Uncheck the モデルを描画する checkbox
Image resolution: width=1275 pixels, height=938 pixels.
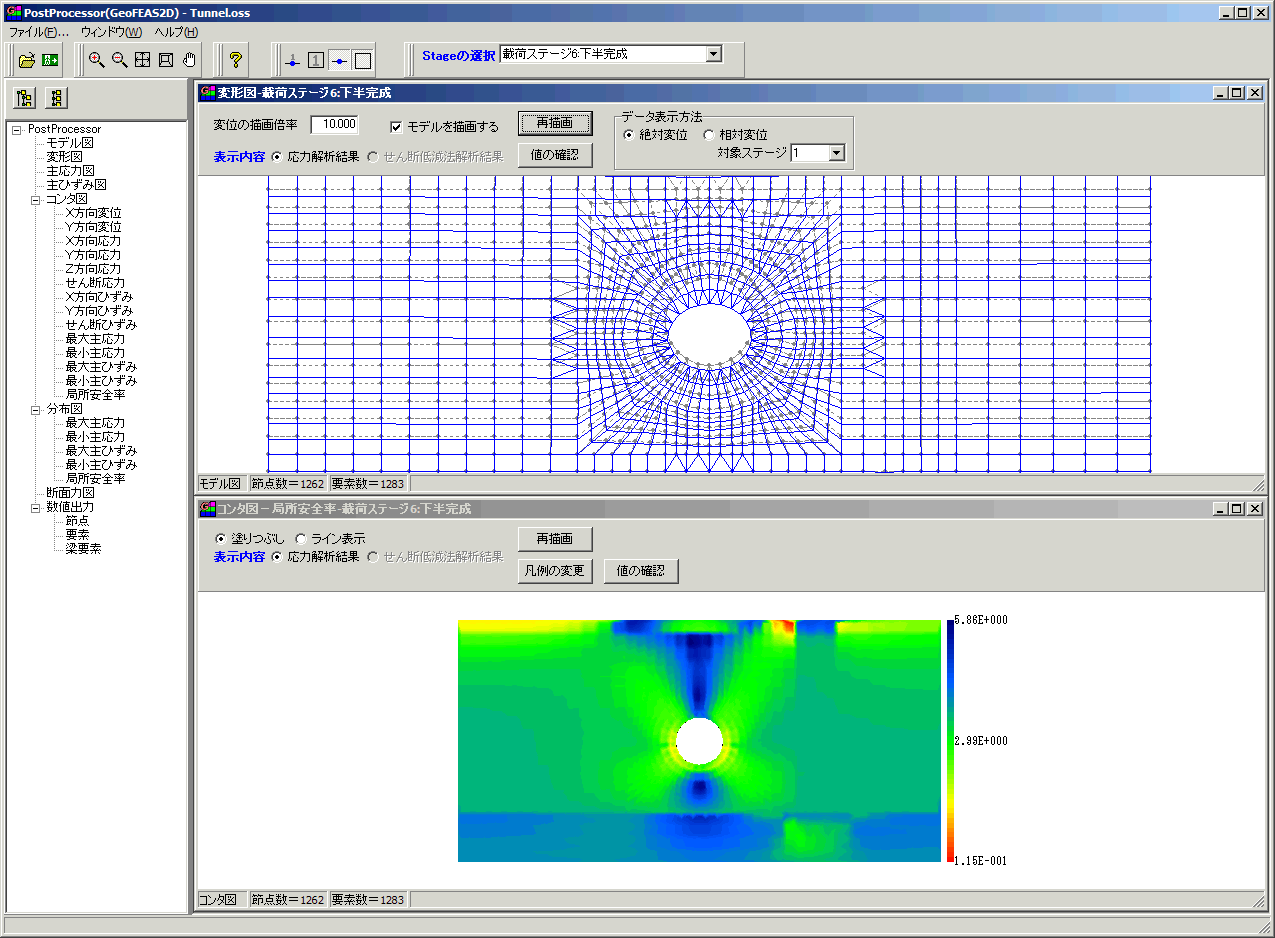tap(396, 127)
